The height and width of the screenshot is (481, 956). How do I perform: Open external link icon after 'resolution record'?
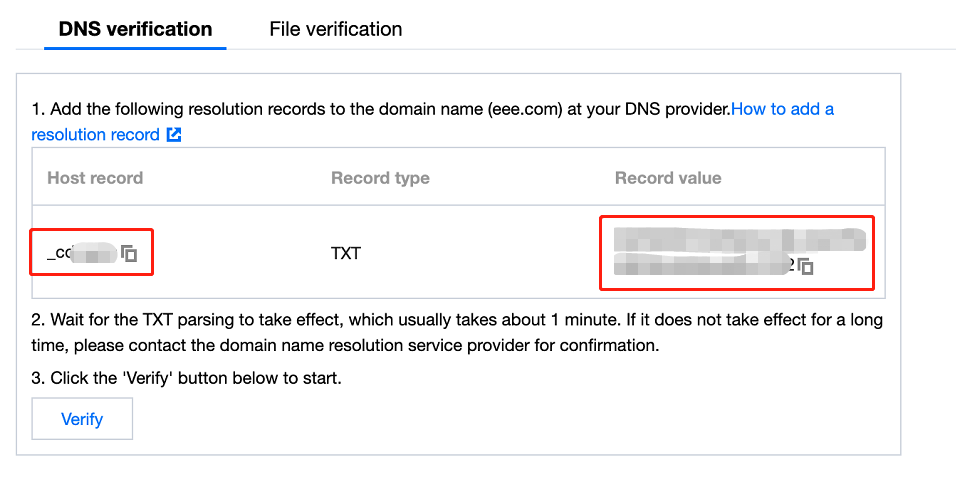[174, 134]
